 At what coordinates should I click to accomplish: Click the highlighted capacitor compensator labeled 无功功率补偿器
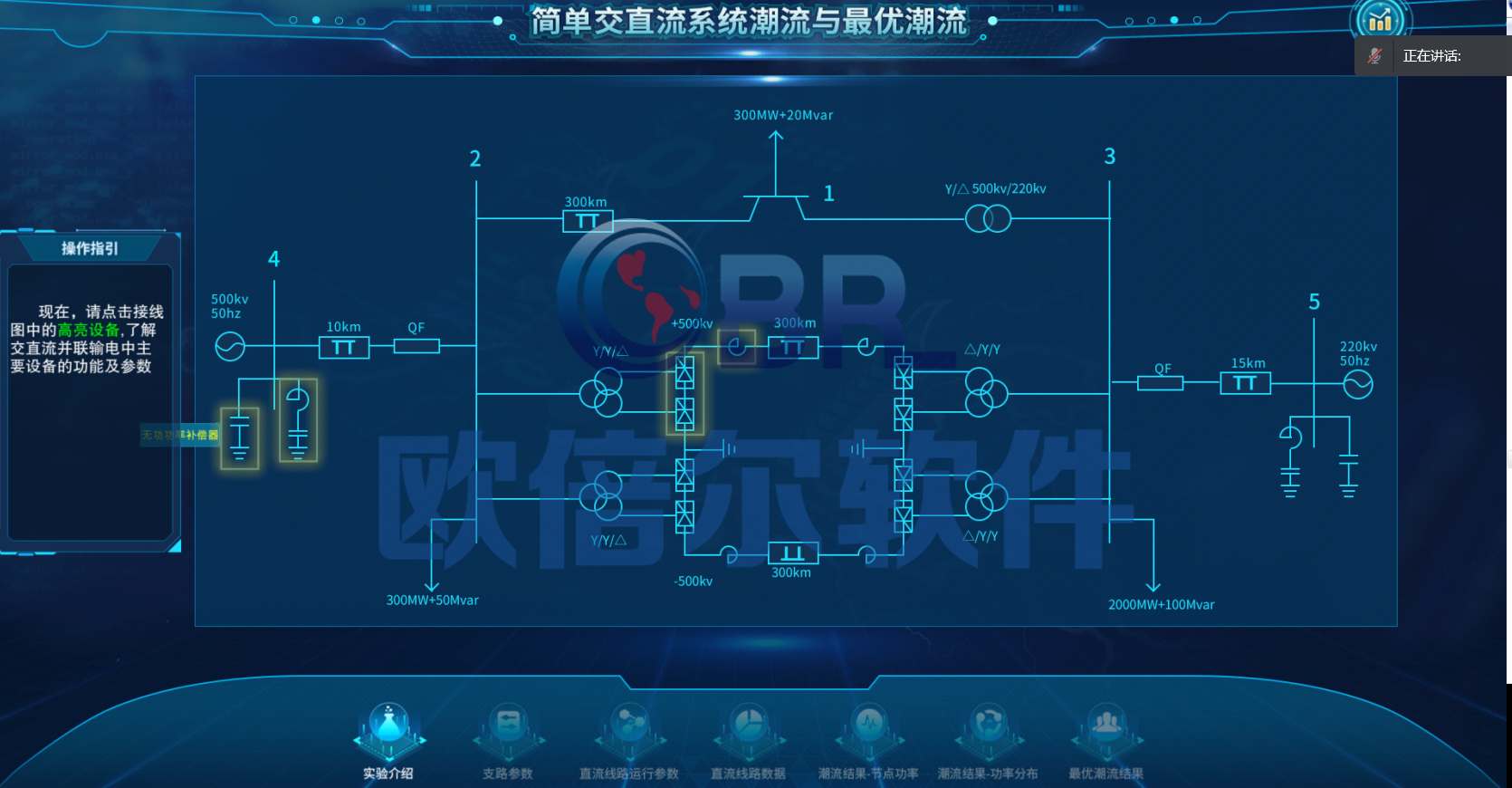[x=240, y=437]
